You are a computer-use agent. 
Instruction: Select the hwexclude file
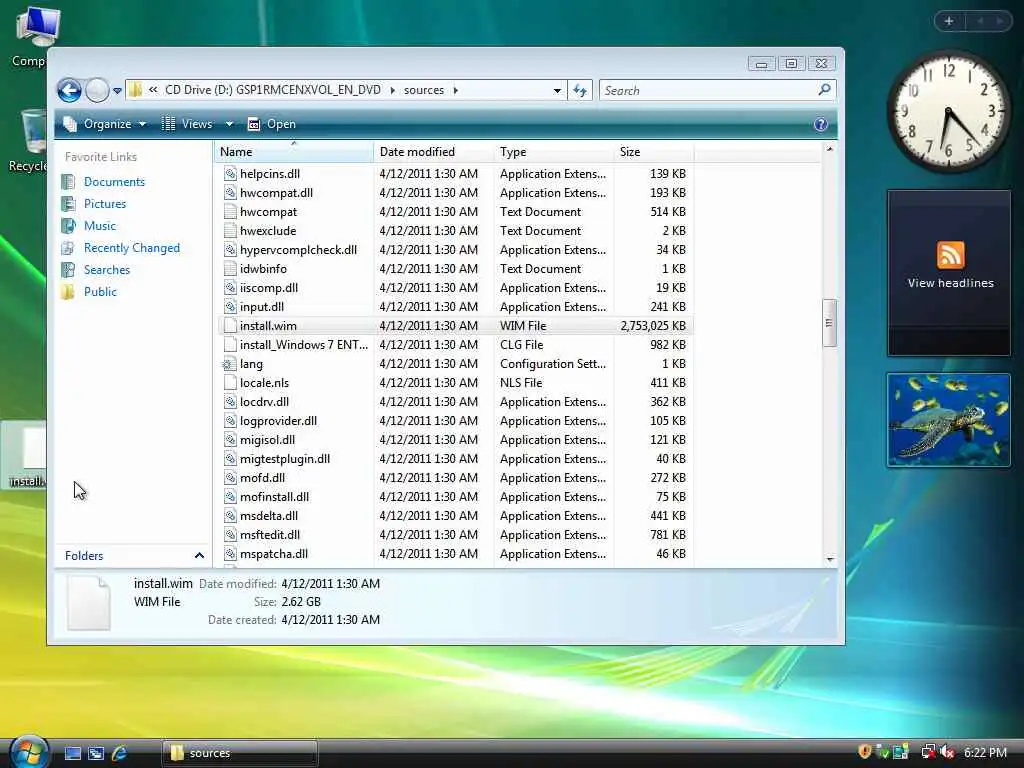coord(268,231)
